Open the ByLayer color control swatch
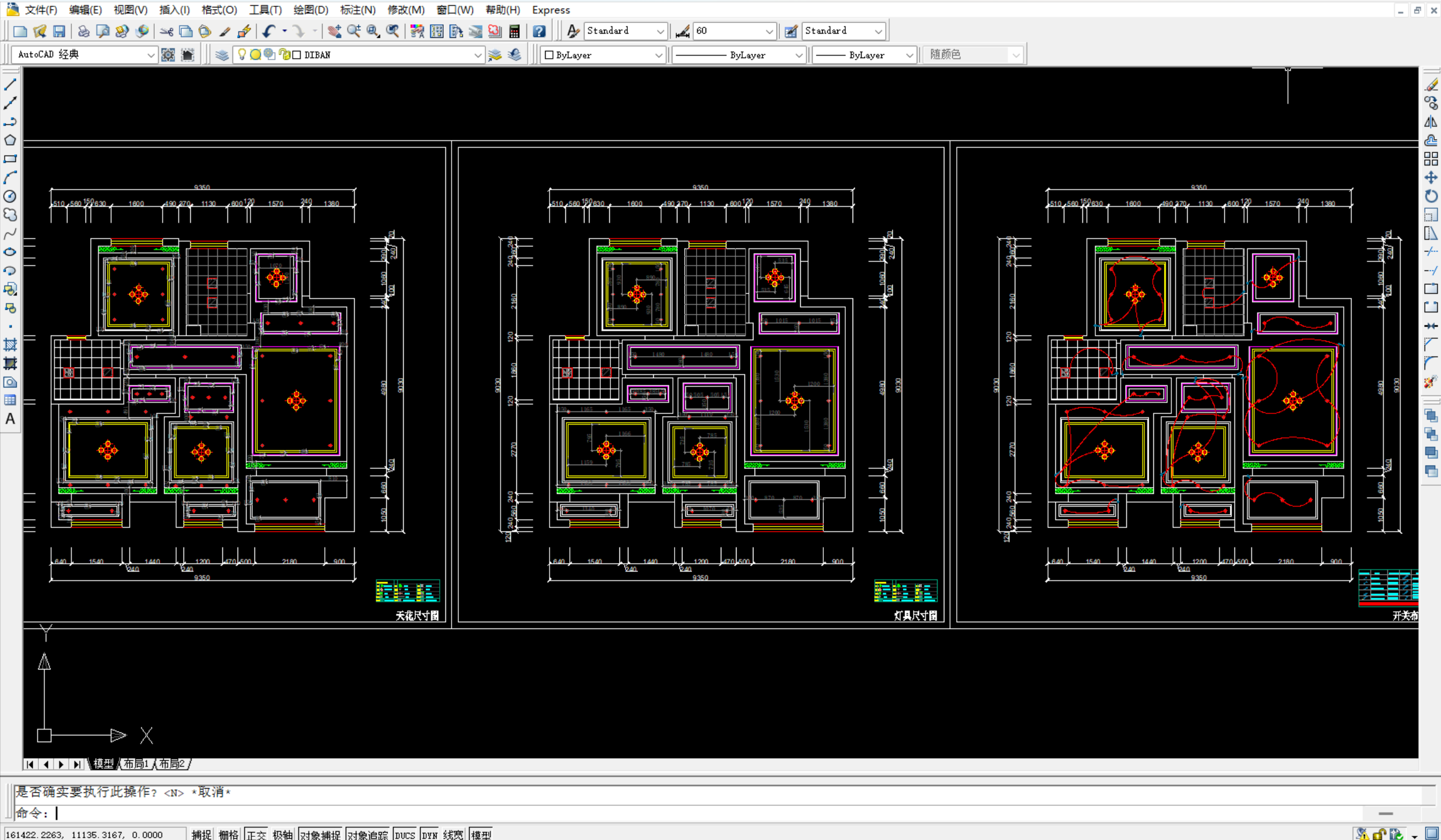1441x840 pixels. point(603,55)
